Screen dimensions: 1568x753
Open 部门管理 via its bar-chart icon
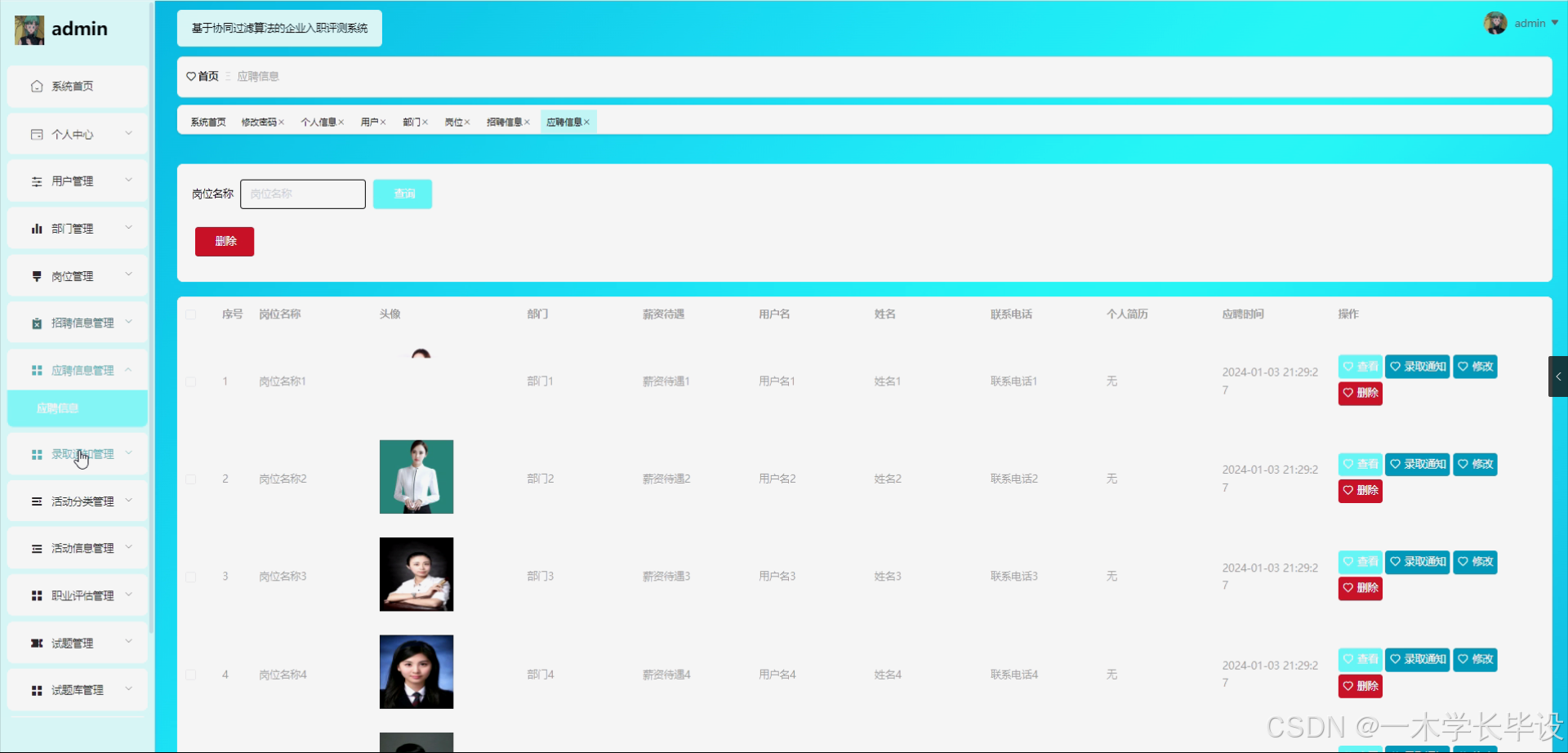click(36, 228)
